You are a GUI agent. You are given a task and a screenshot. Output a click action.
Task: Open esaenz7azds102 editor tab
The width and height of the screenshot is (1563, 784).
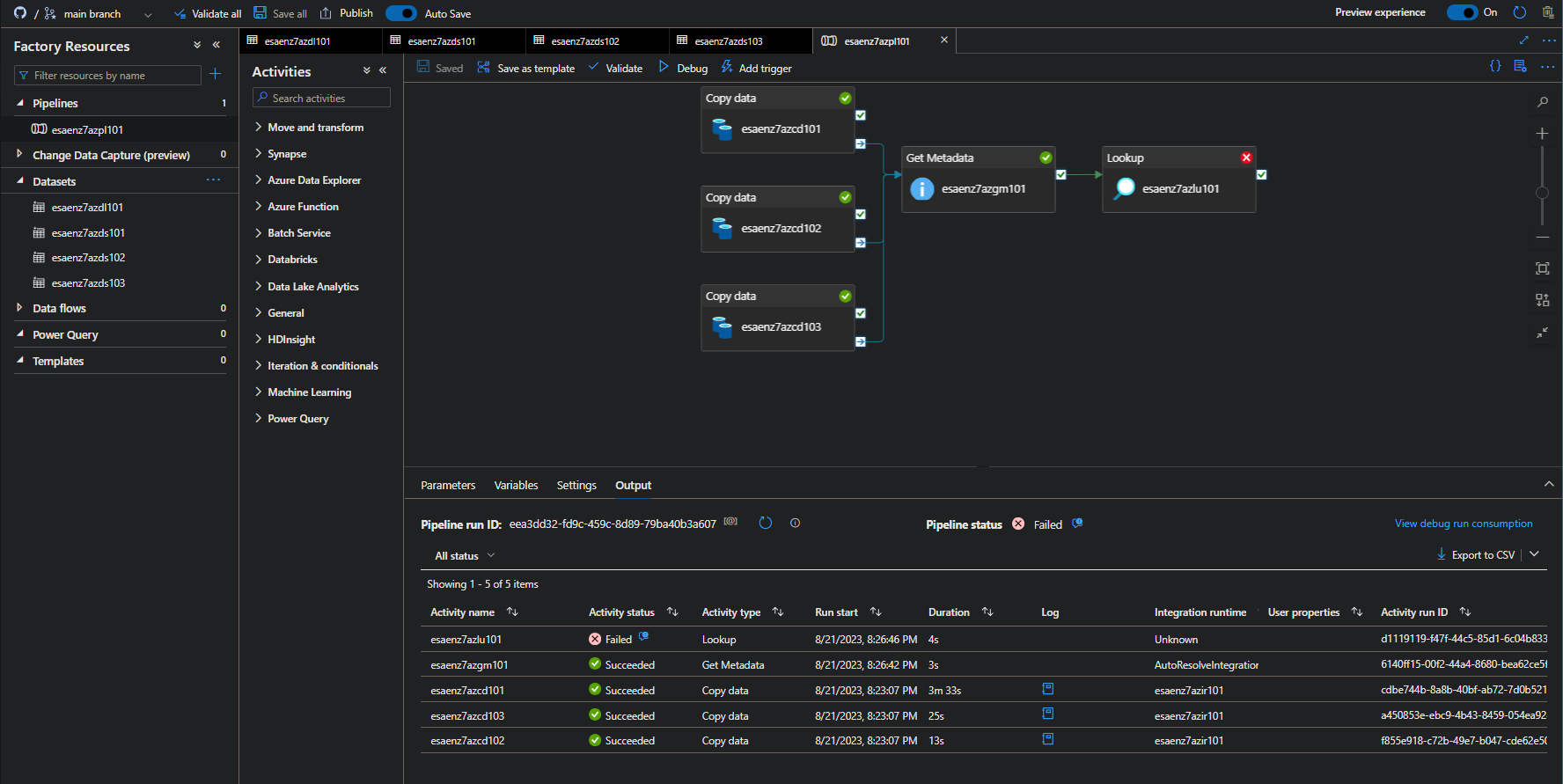598,41
